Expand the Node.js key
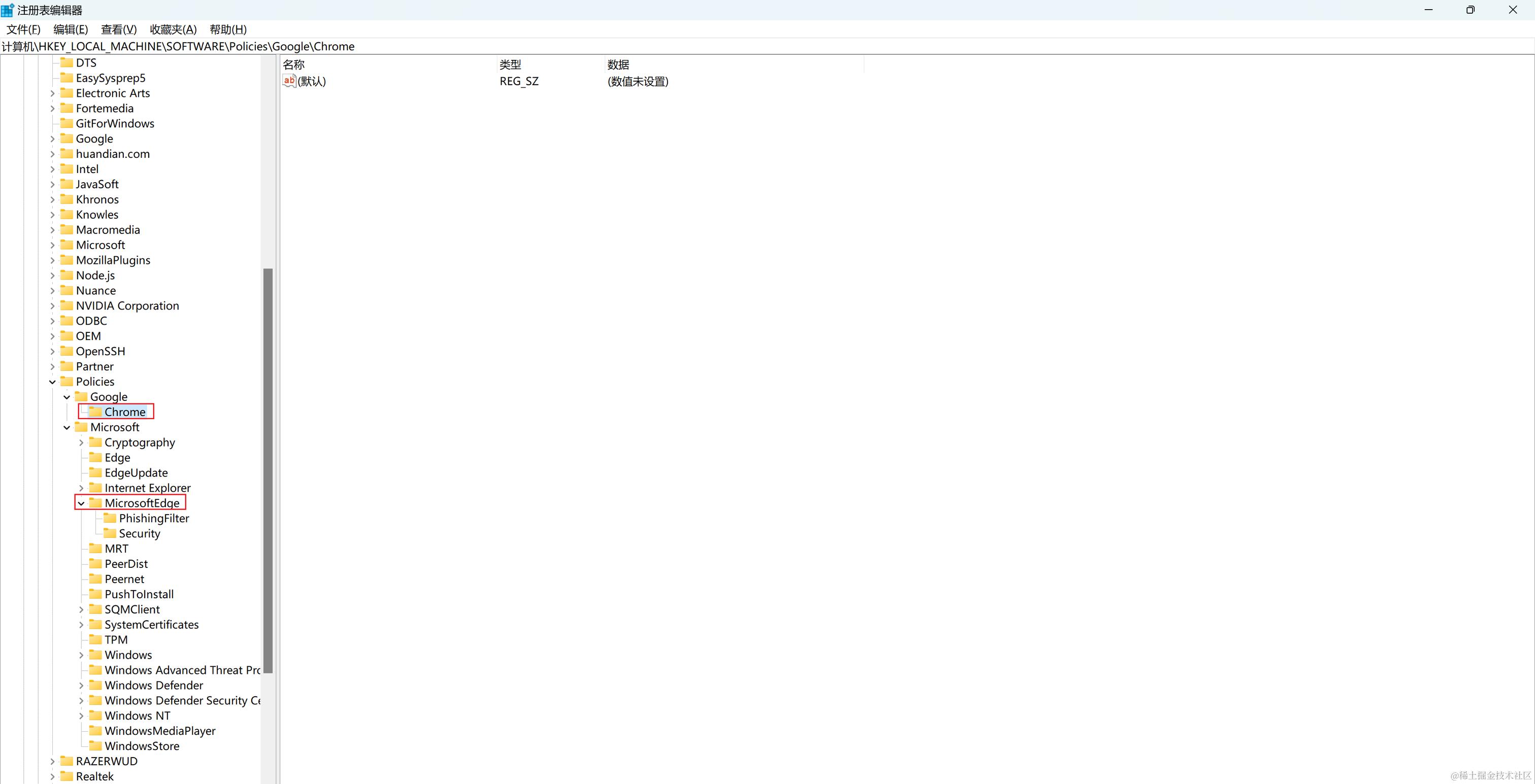Image resolution: width=1535 pixels, height=784 pixels. (x=52, y=275)
